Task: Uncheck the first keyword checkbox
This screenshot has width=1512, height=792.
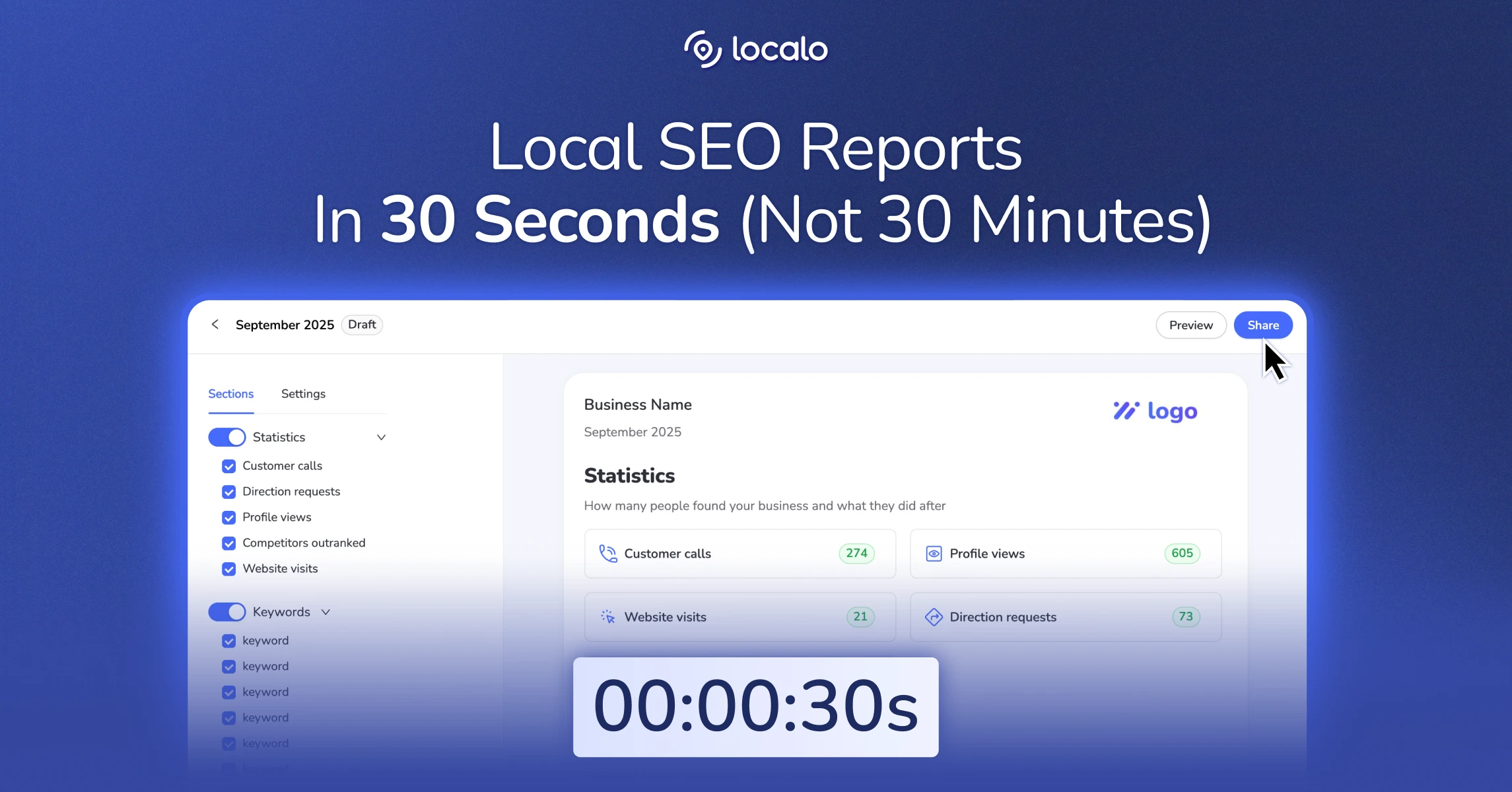Action: pos(228,640)
